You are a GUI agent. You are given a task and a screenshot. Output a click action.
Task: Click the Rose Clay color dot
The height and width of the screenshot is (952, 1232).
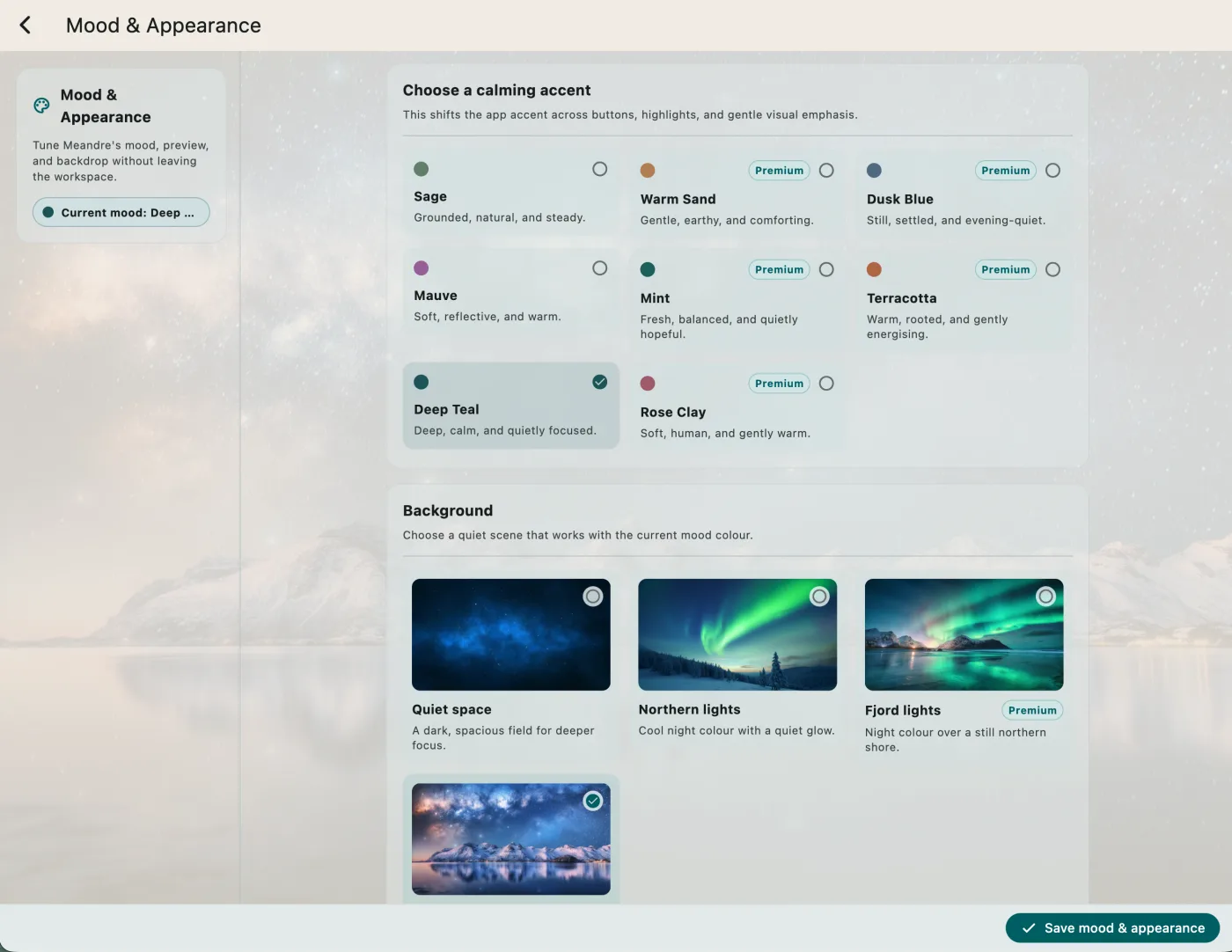point(648,384)
